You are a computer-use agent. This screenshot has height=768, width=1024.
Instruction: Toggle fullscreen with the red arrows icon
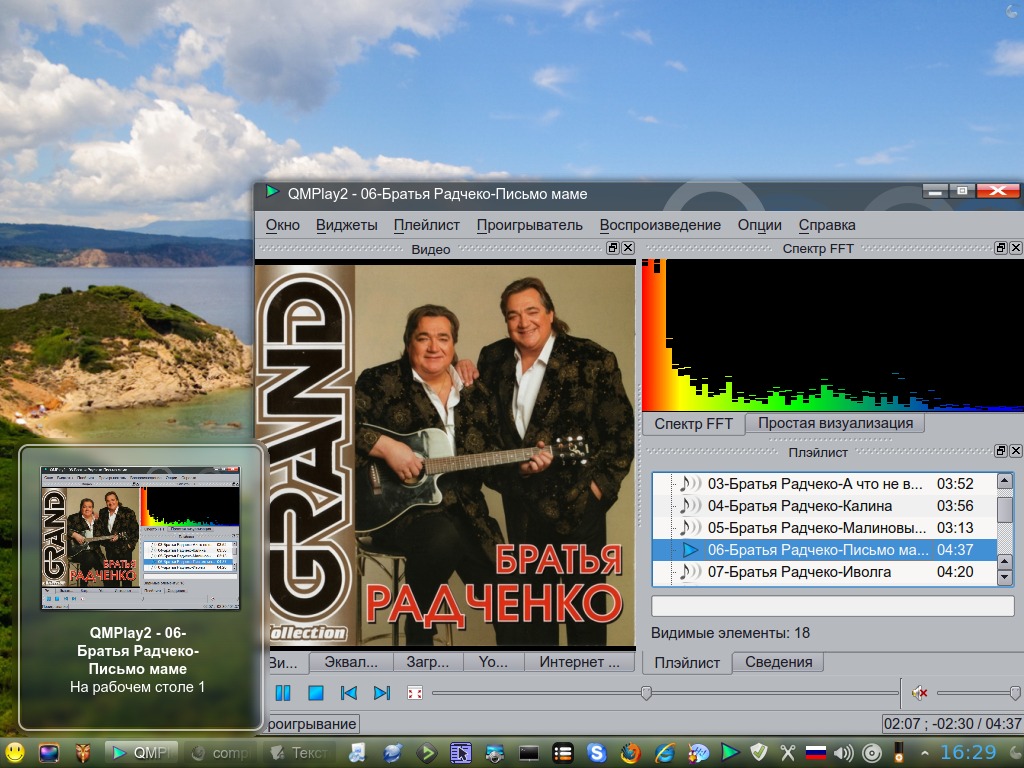click(415, 693)
